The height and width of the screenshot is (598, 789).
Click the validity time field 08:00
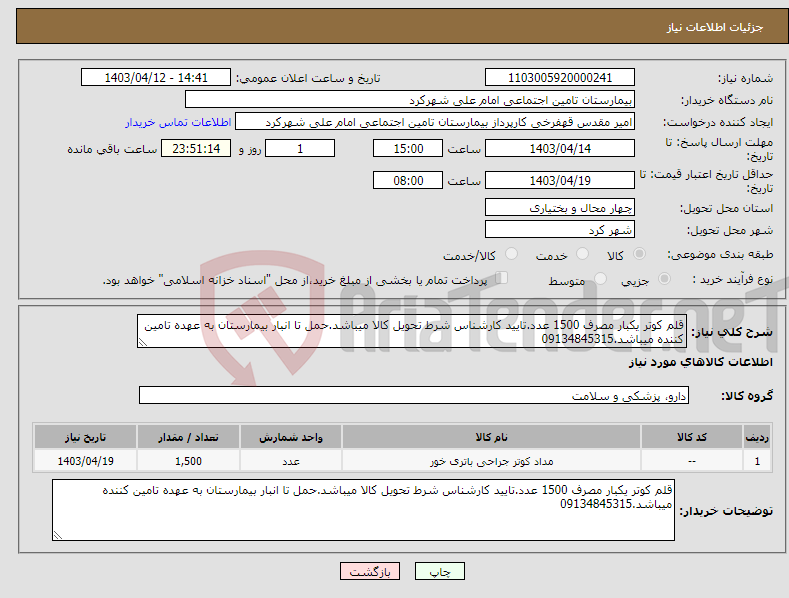click(x=408, y=180)
